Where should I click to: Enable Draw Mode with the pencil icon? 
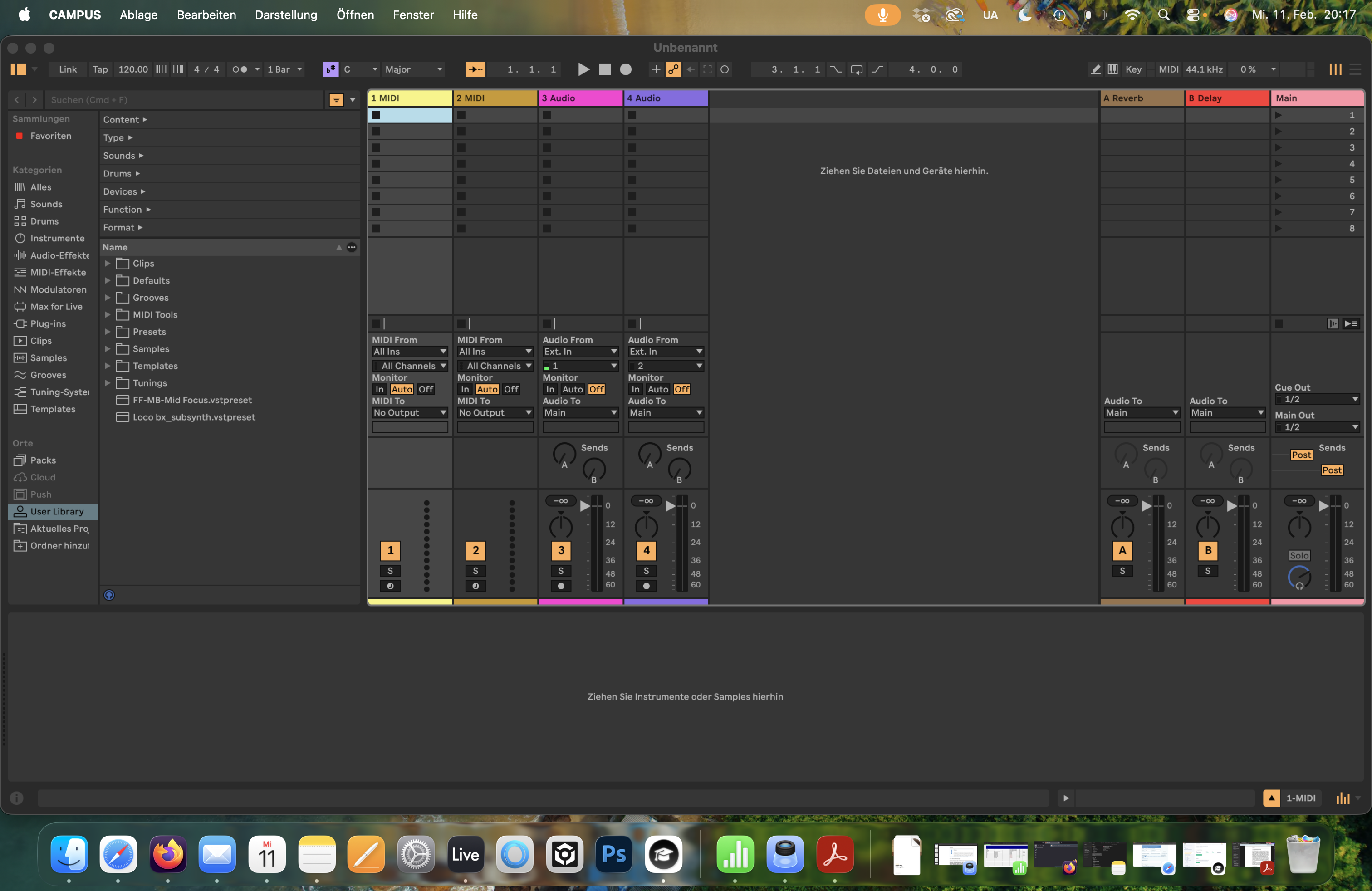click(x=1095, y=69)
